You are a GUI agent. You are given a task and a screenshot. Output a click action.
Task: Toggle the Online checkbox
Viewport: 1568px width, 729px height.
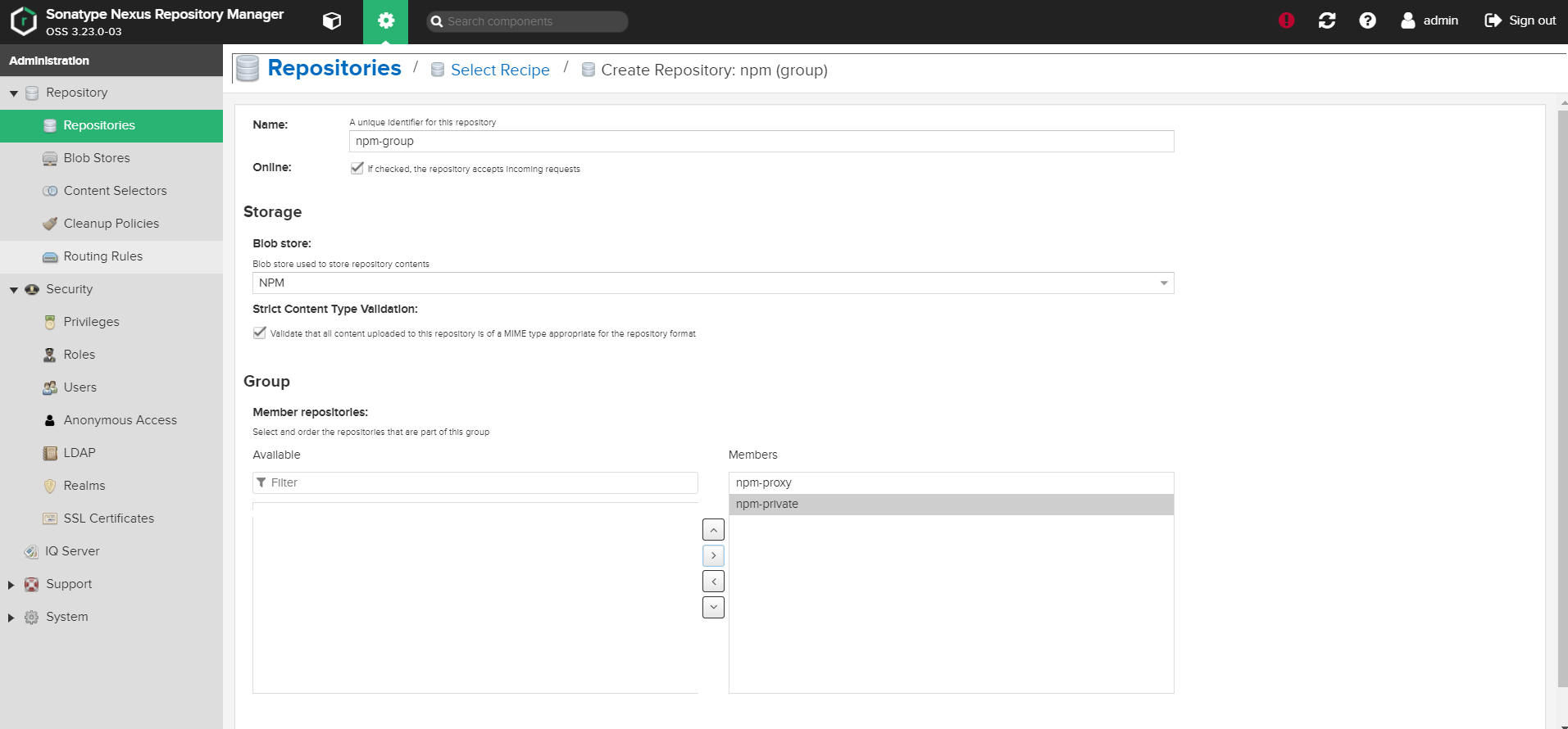coord(357,168)
